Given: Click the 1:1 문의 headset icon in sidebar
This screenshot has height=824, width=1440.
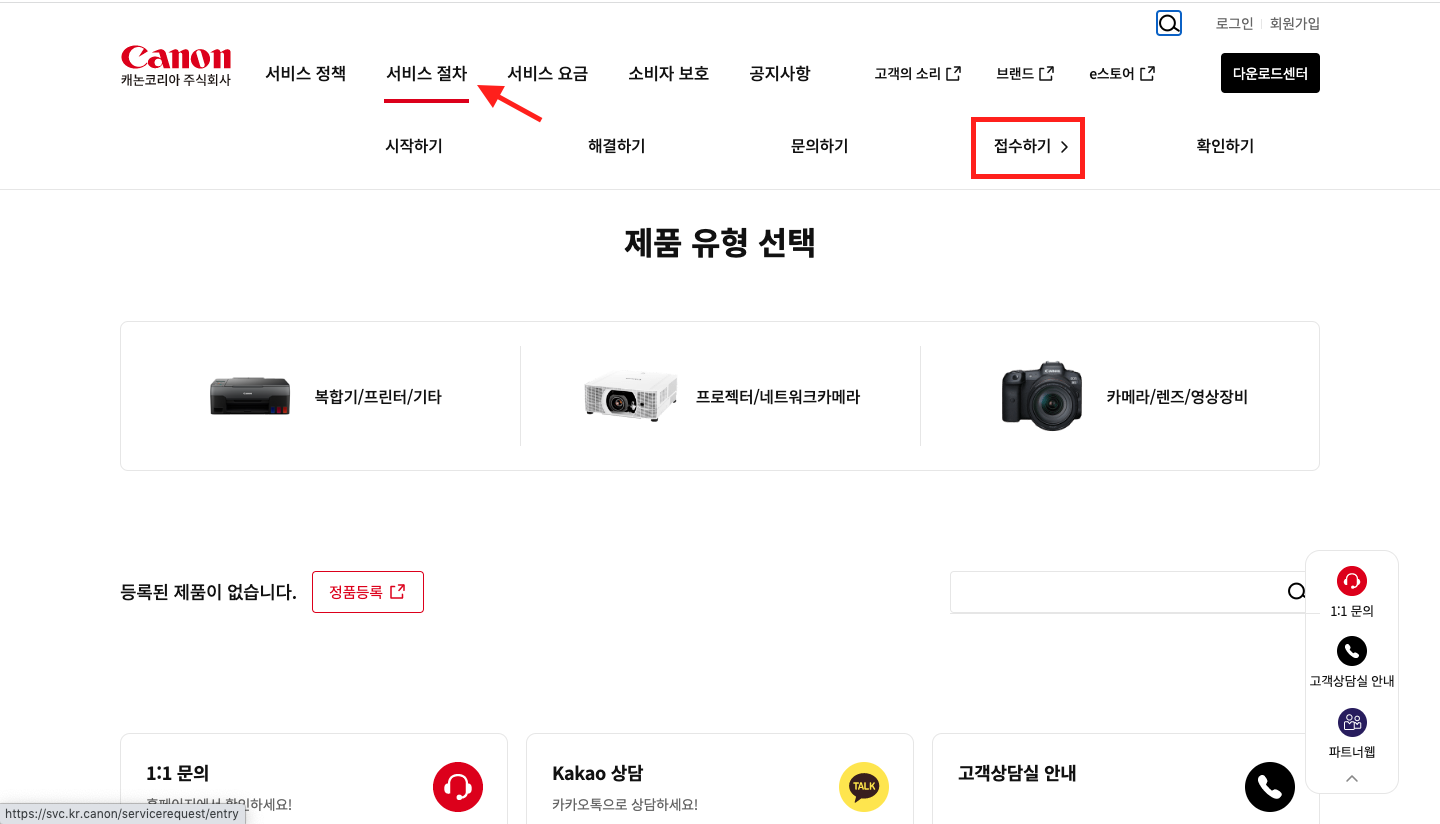Looking at the screenshot, I should point(1351,580).
